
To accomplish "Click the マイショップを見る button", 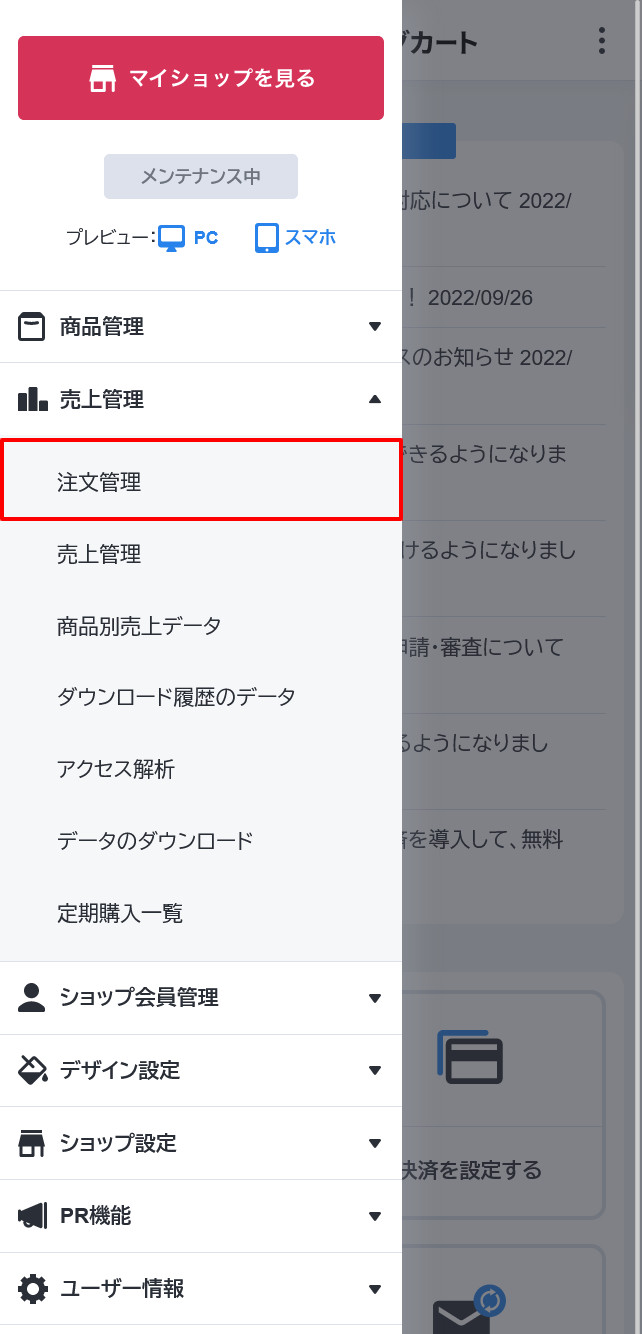I will pyautogui.click(x=201, y=78).
